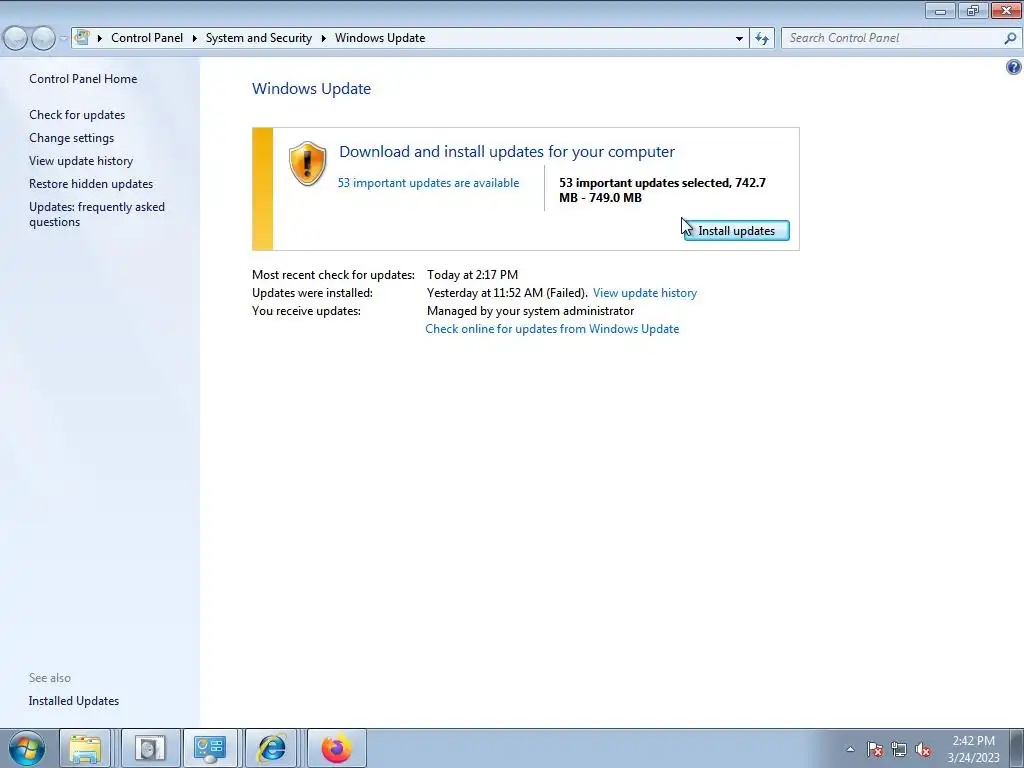Image resolution: width=1024 pixels, height=768 pixels.
Task: Minimize the Windows Update window
Action: coord(940,10)
